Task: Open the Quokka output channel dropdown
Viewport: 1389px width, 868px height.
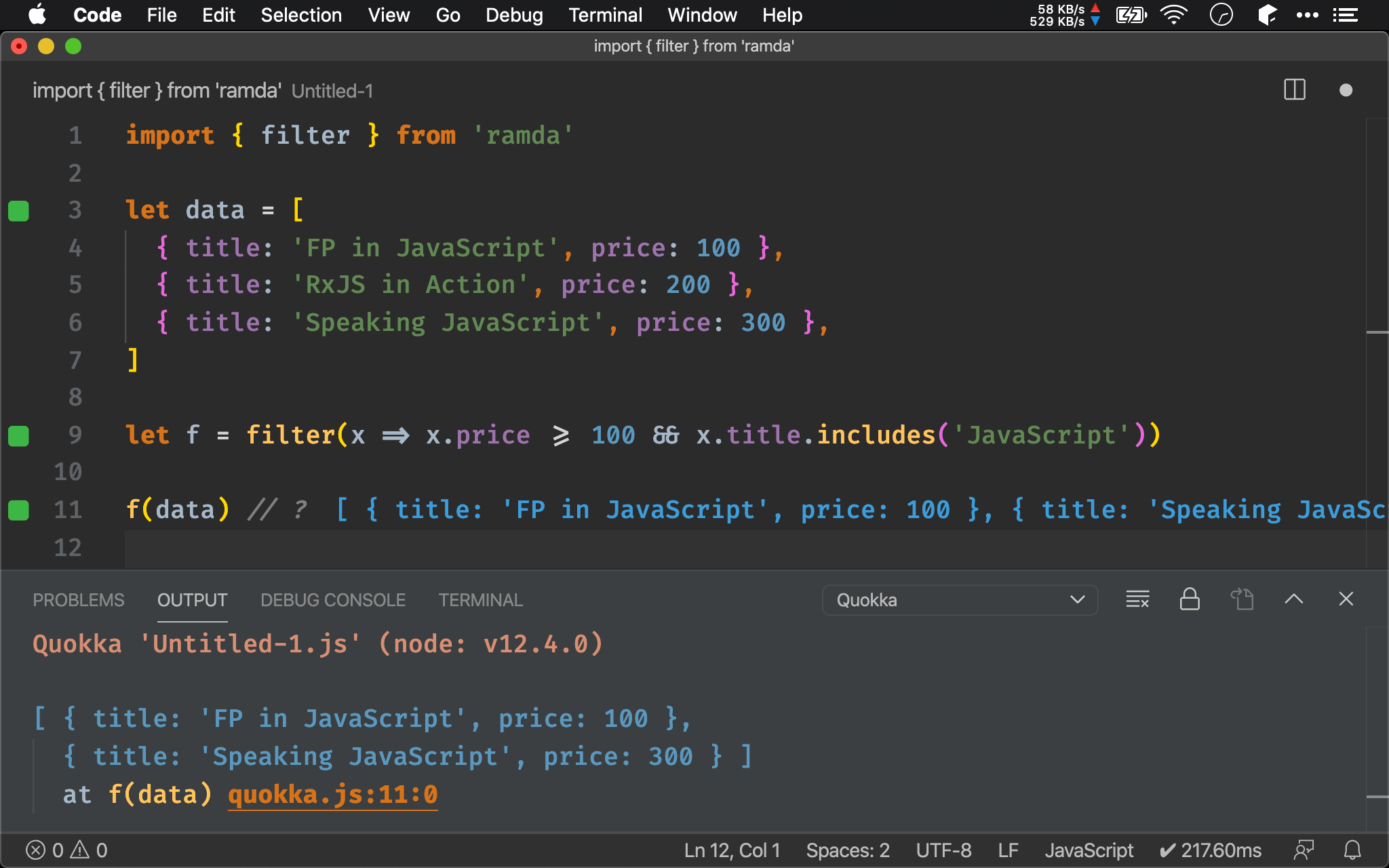Action: pos(960,600)
